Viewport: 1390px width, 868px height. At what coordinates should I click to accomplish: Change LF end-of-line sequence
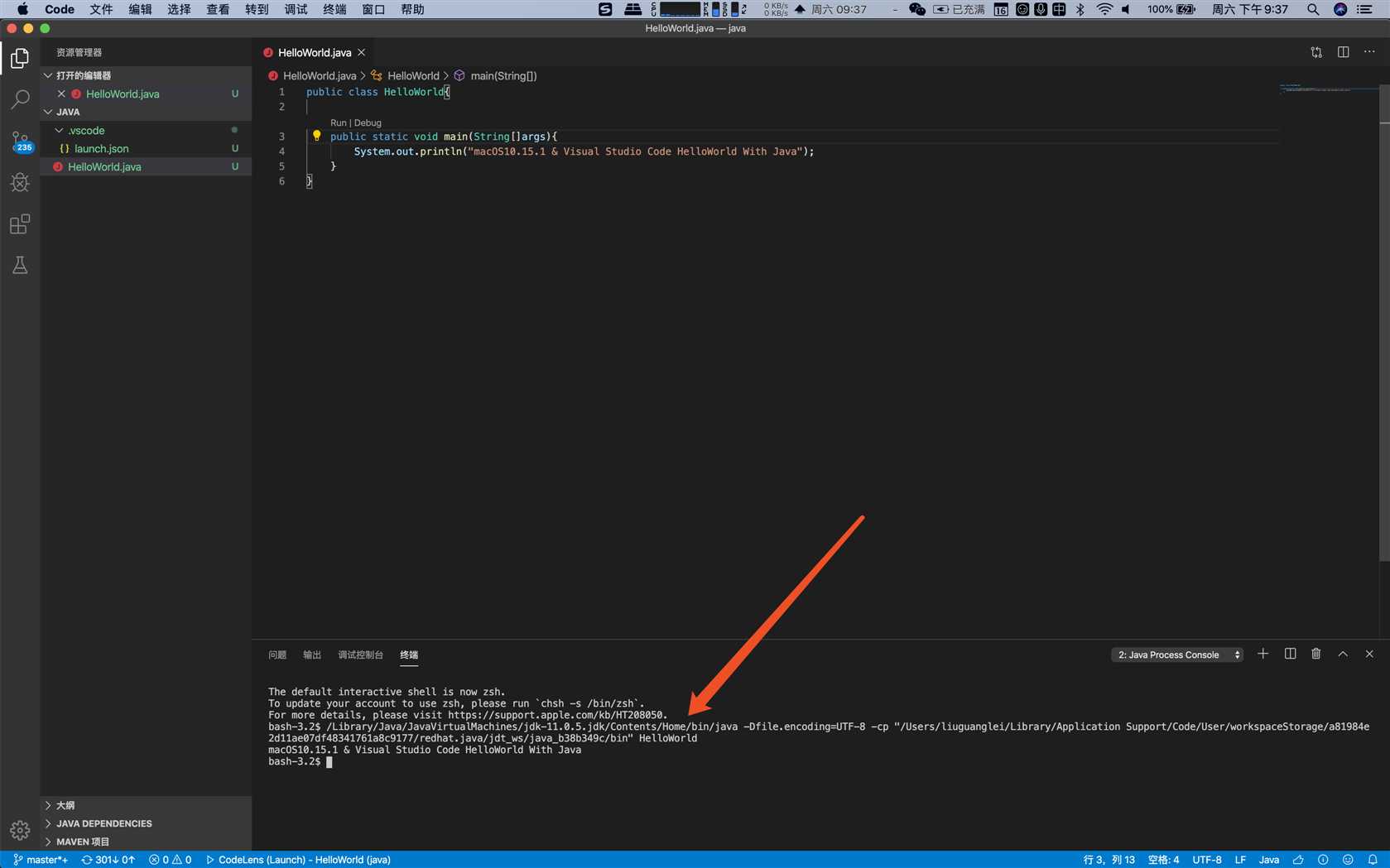(1240, 860)
